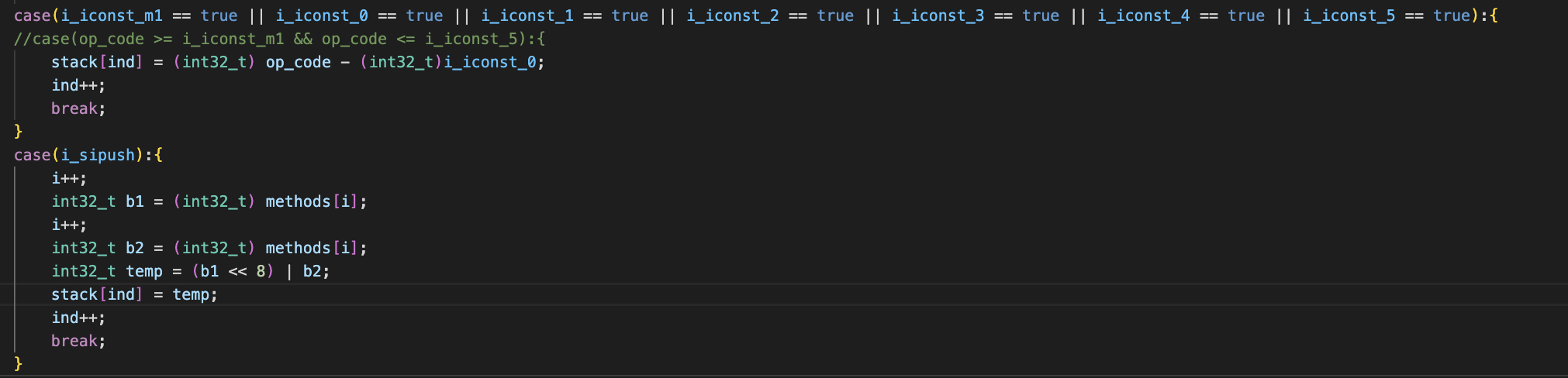This screenshot has height=378, width=1568.
Task: Click the stack[ind] = temp line
Action: pyautogui.click(x=134, y=294)
